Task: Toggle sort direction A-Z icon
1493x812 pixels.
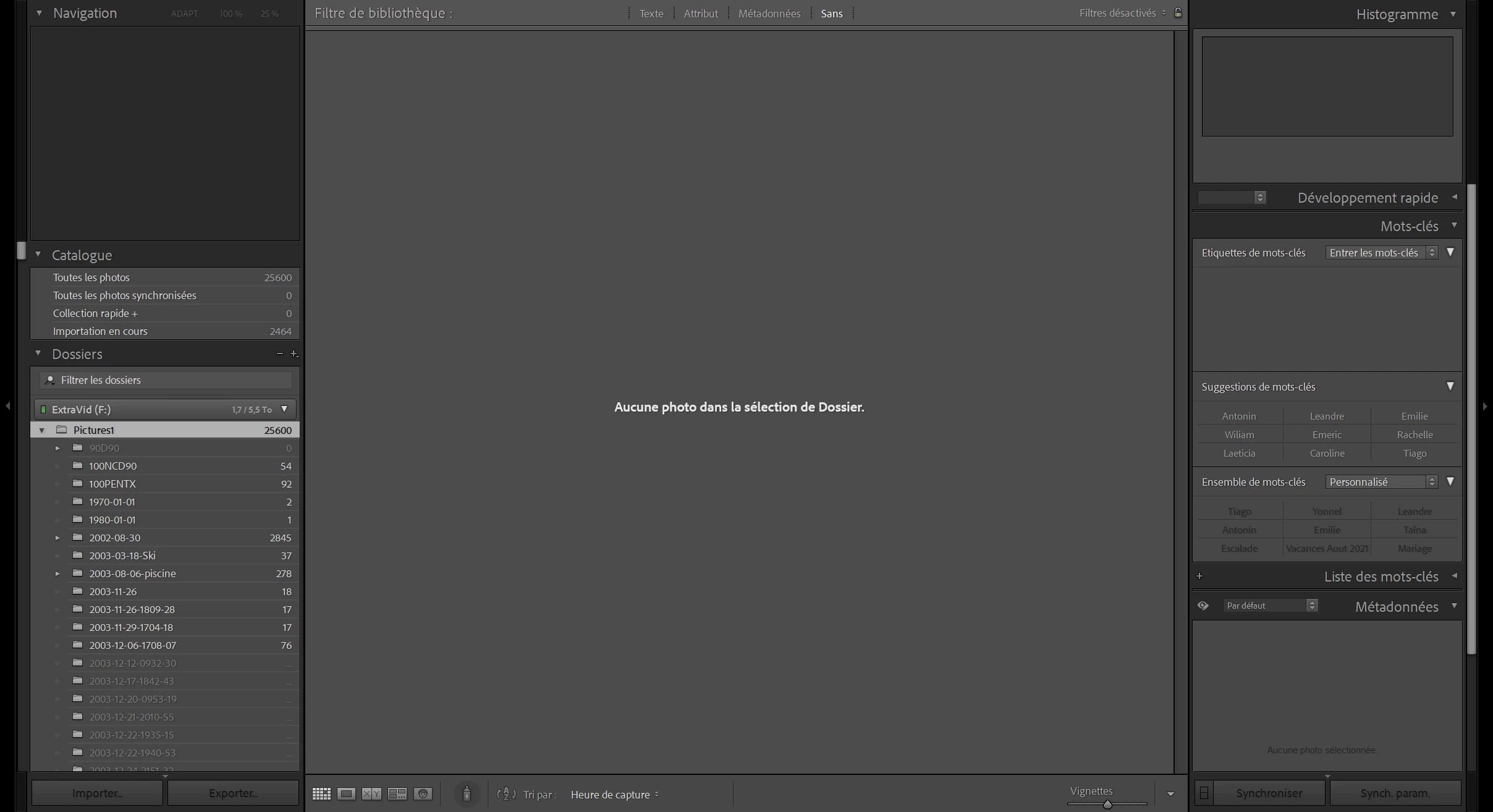Action: [x=506, y=794]
